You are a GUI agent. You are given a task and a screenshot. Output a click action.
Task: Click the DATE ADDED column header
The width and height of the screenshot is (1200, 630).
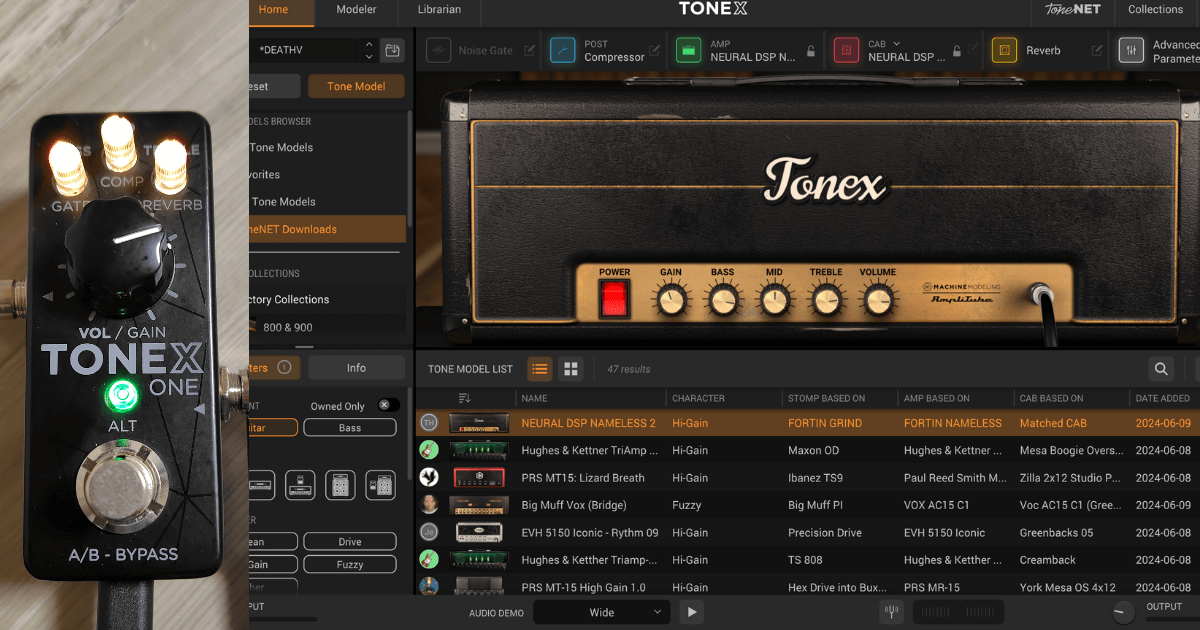(1163, 398)
